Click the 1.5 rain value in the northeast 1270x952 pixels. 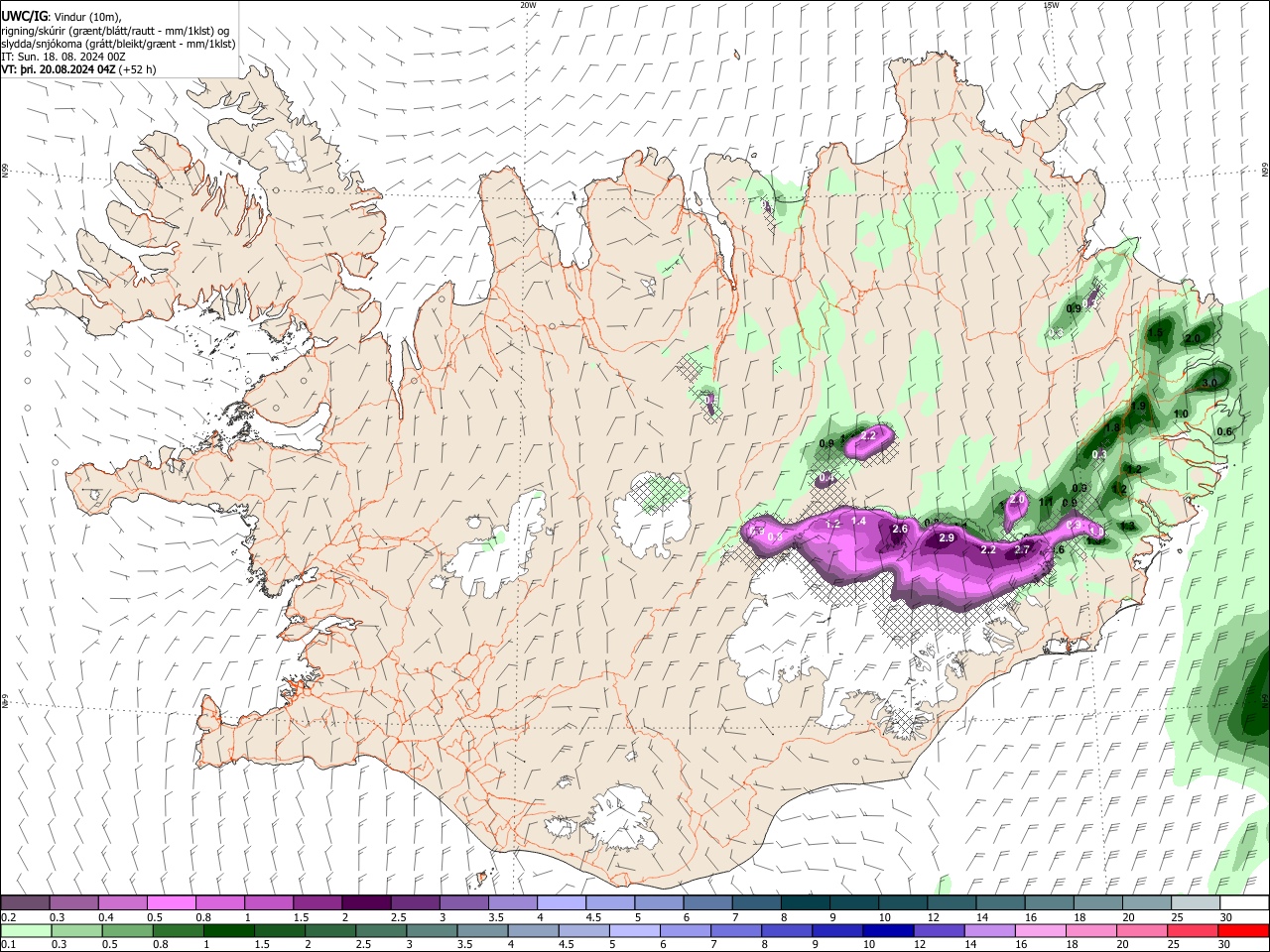click(x=1155, y=334)
